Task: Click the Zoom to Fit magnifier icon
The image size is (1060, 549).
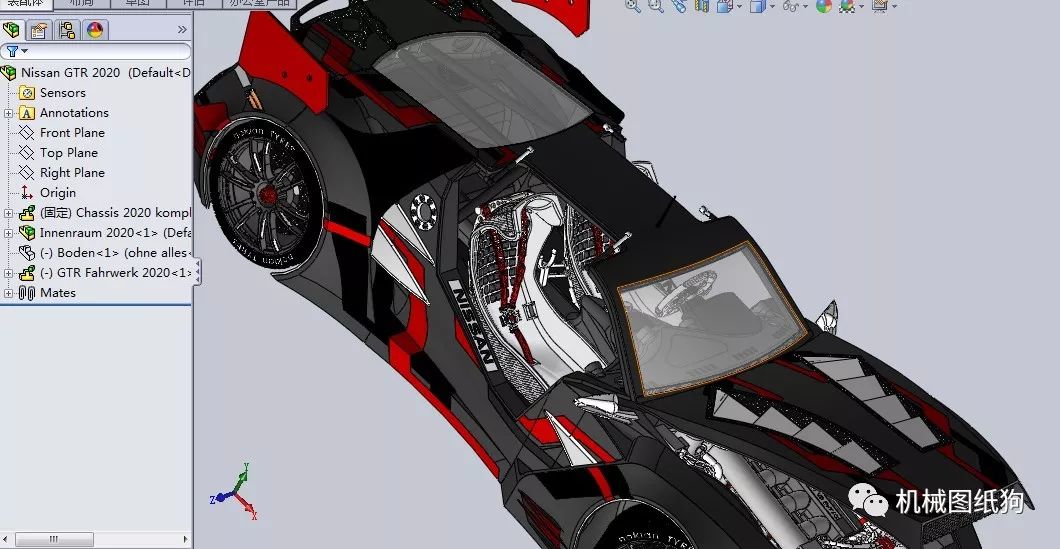Action: coord(633,6)
